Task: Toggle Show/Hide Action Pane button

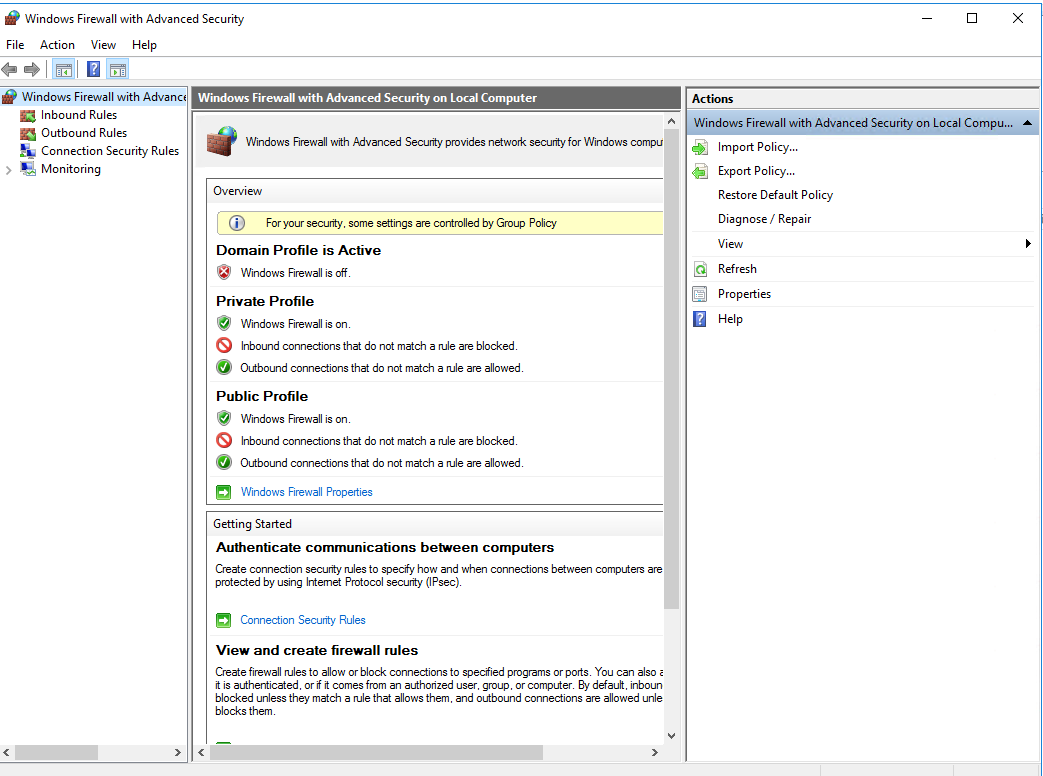Action: pos(118,70)
